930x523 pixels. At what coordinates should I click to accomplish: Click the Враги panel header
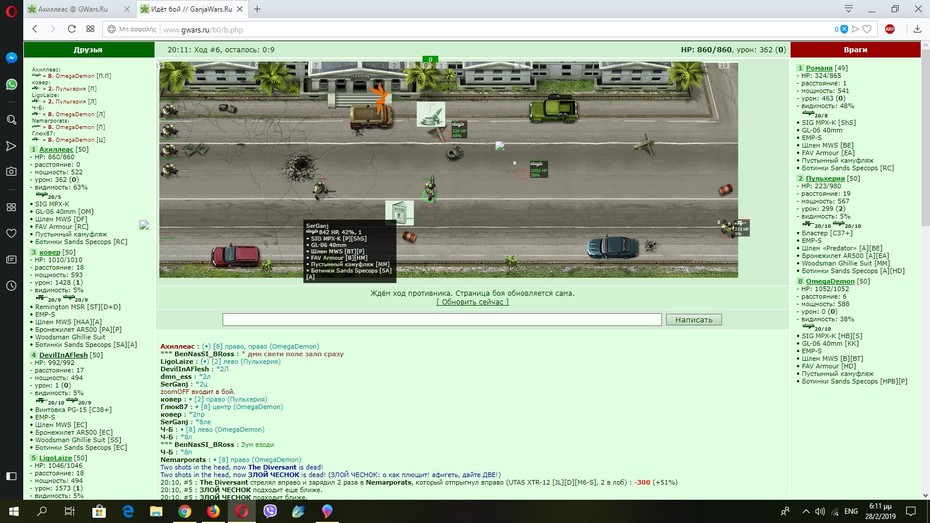tap(855, 50)
